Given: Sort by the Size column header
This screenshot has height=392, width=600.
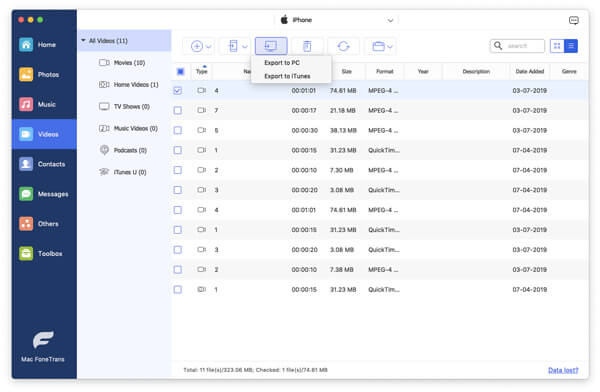Looking at the screenshot, I should click(347, 72).
